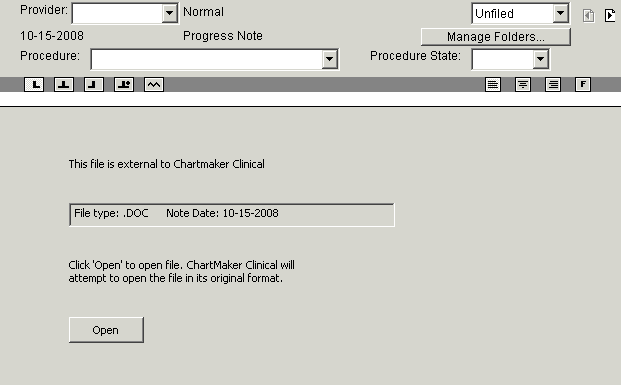Select the right tab stop icon
Image resolution: width=621 pixels, height=385 pixels.
pos(94,84)
